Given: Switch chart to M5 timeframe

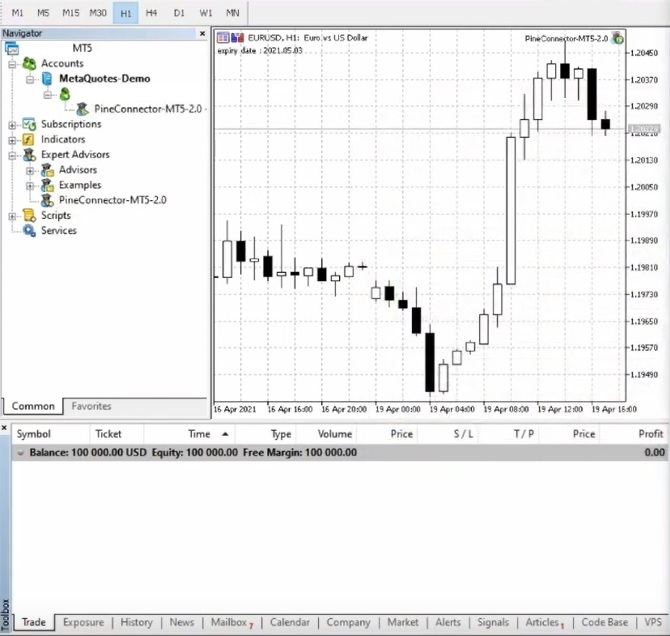Looking at the screenshot, I should click(x=43, y=13).
